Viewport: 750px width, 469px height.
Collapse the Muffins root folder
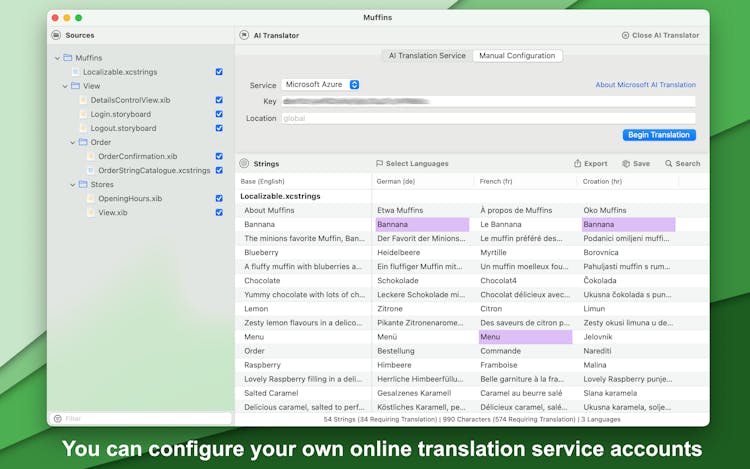click(x=57, y=58)
